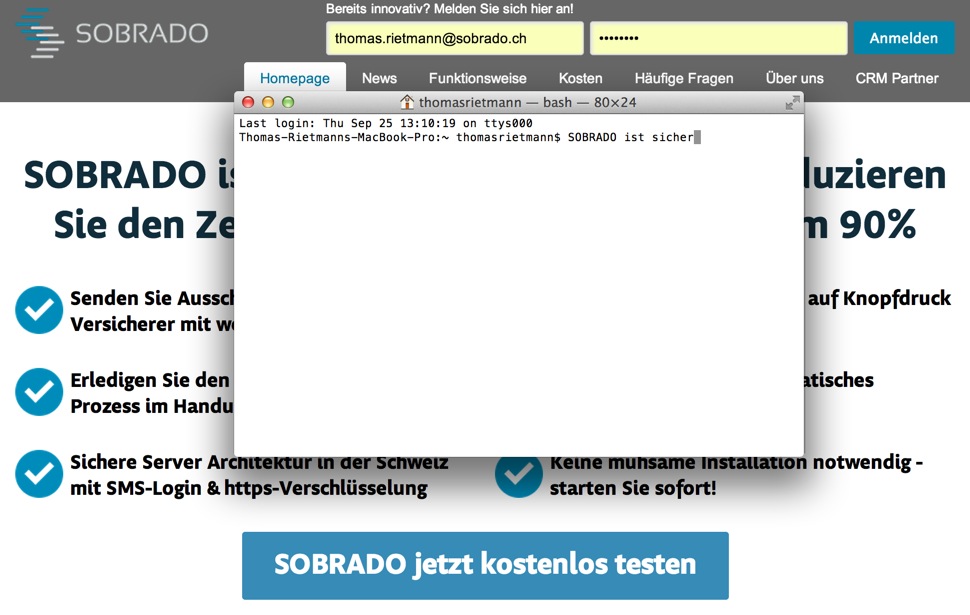
Task: Go to the News tab
Action: coord(379,79)
